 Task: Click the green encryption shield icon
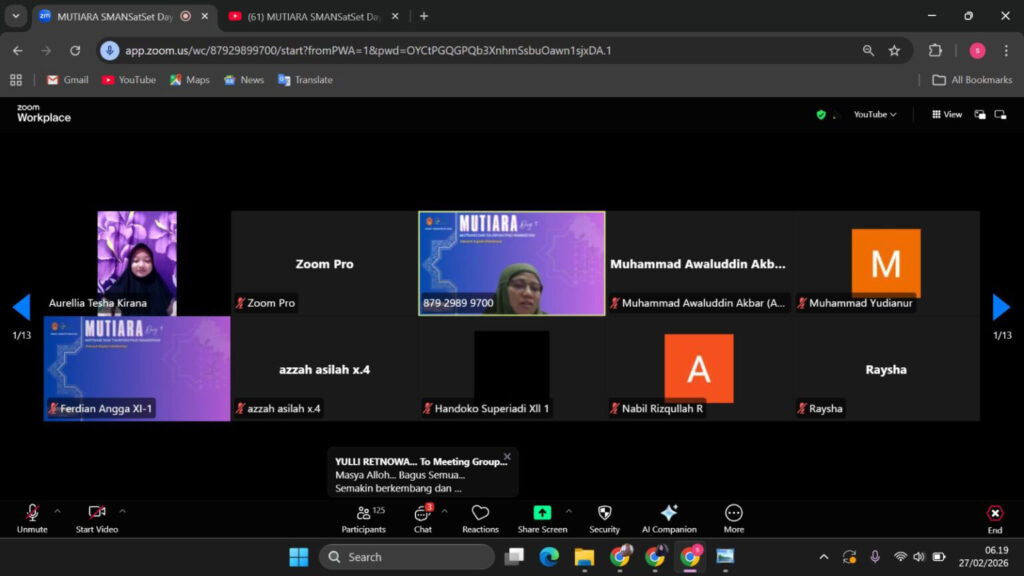click(x=821, y=115)
